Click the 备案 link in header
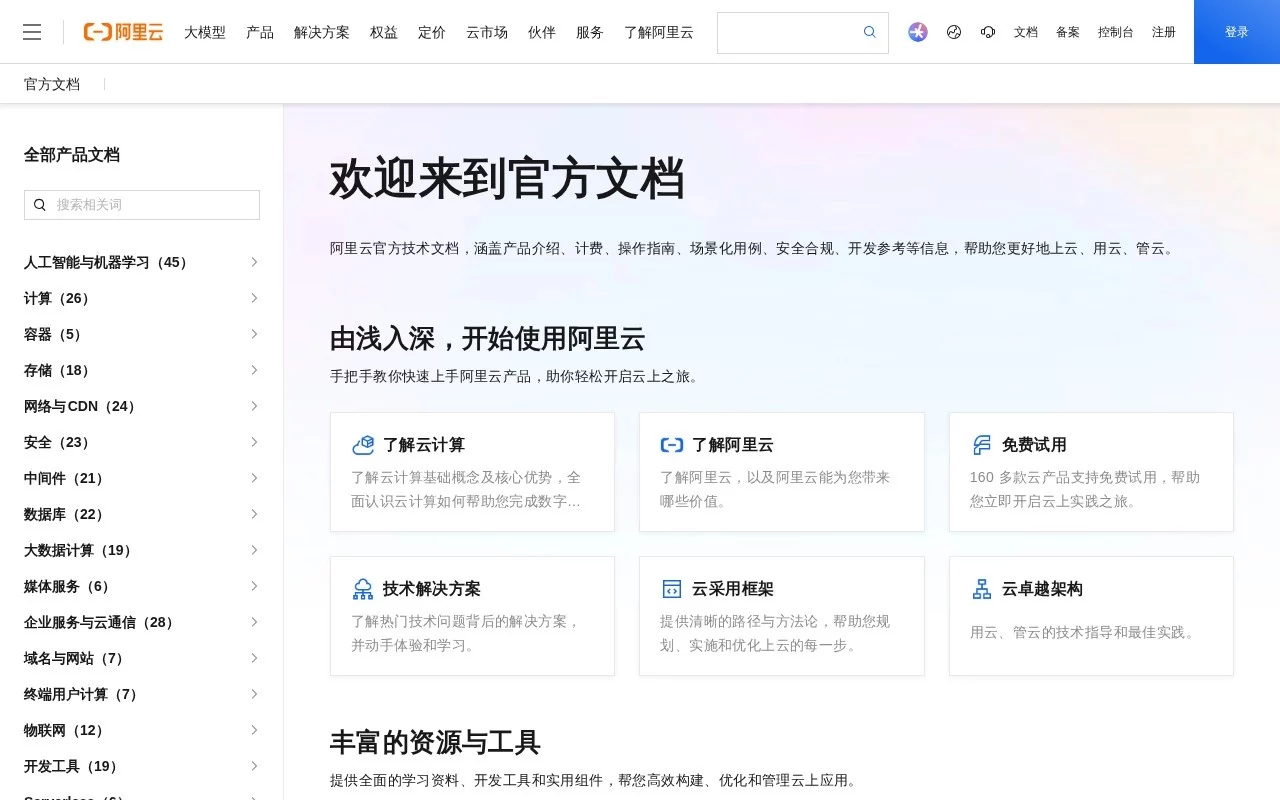Viewport: 1280px width, 800px height. click(1068, 32)
